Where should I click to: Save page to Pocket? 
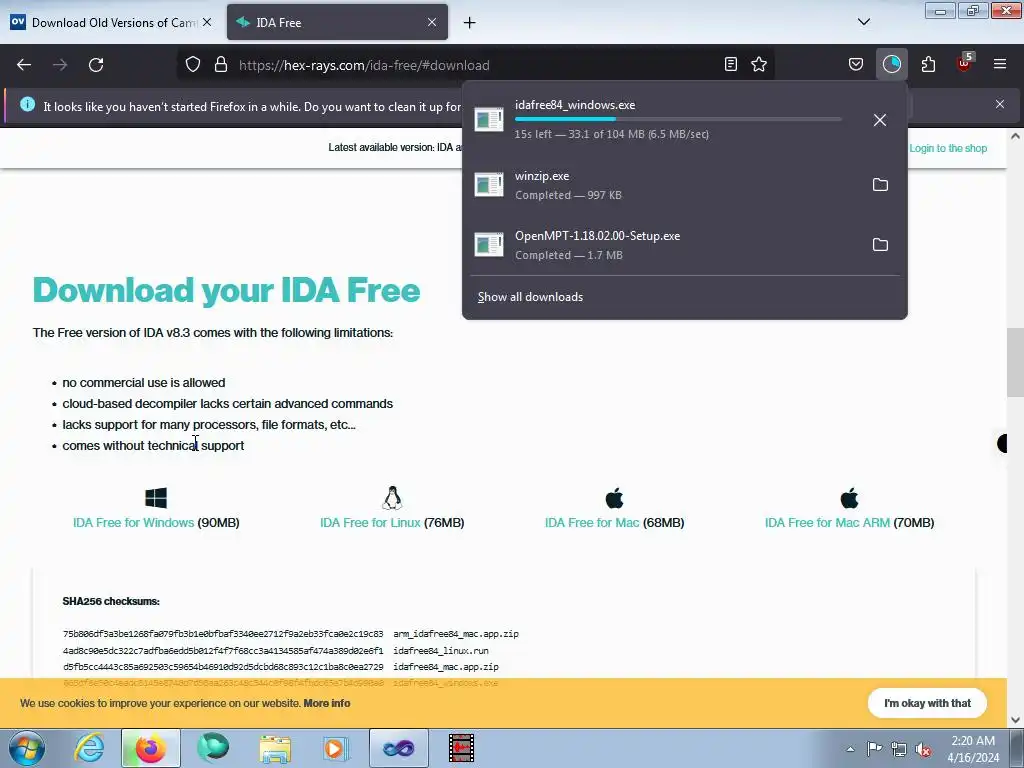(x=856, y=64)
